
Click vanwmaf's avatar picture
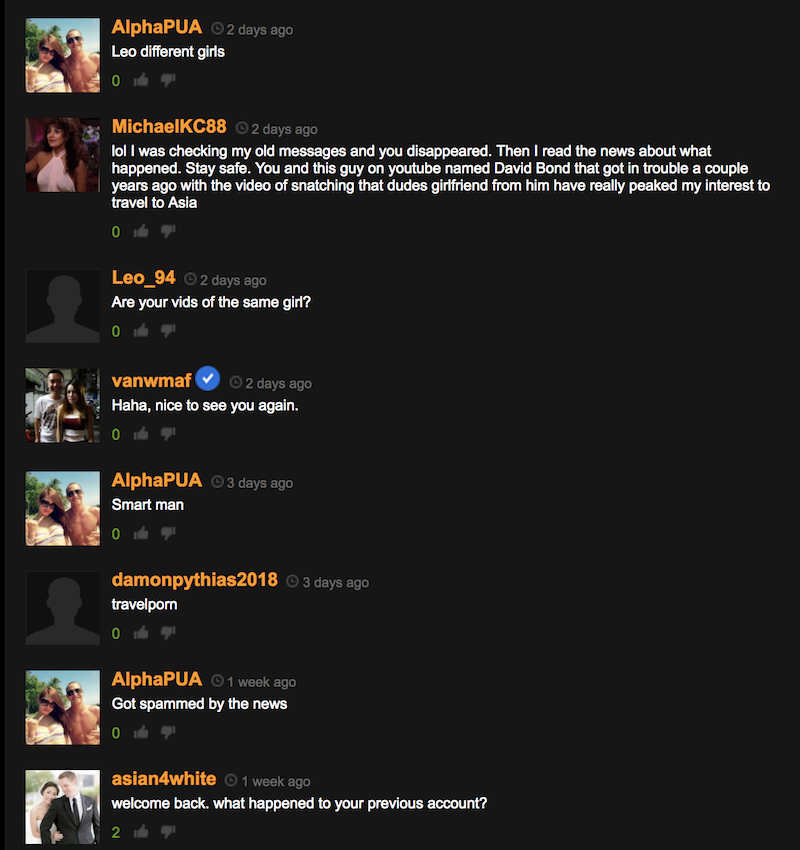coord(63,405)
